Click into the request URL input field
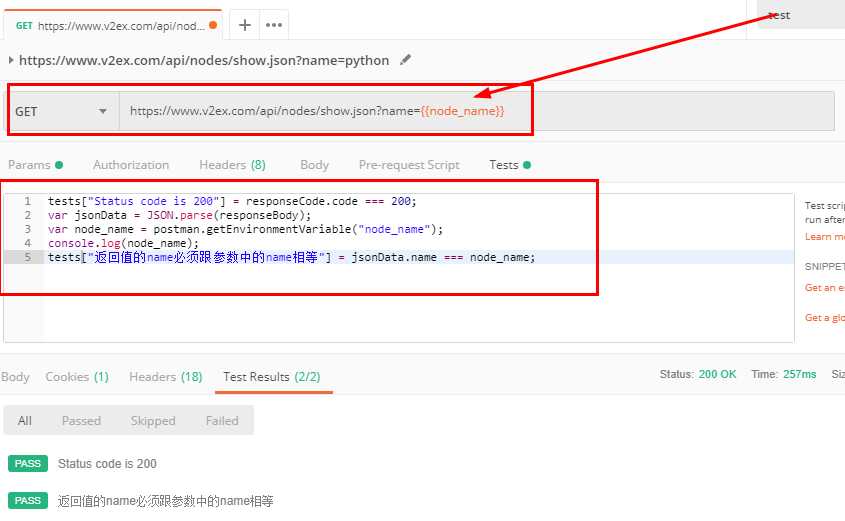The image size is (845, 521). [476, 111]
